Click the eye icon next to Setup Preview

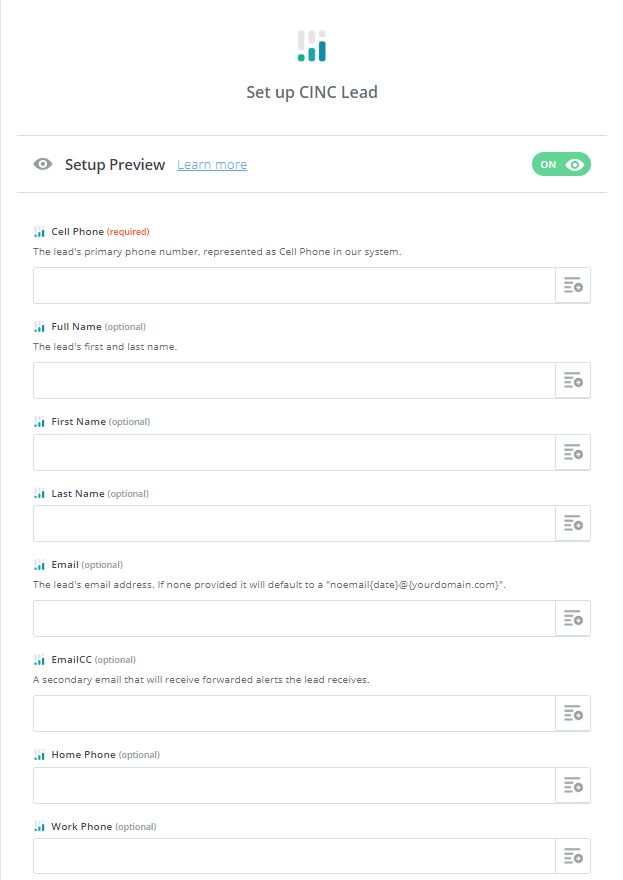click(x=42, y=163)
